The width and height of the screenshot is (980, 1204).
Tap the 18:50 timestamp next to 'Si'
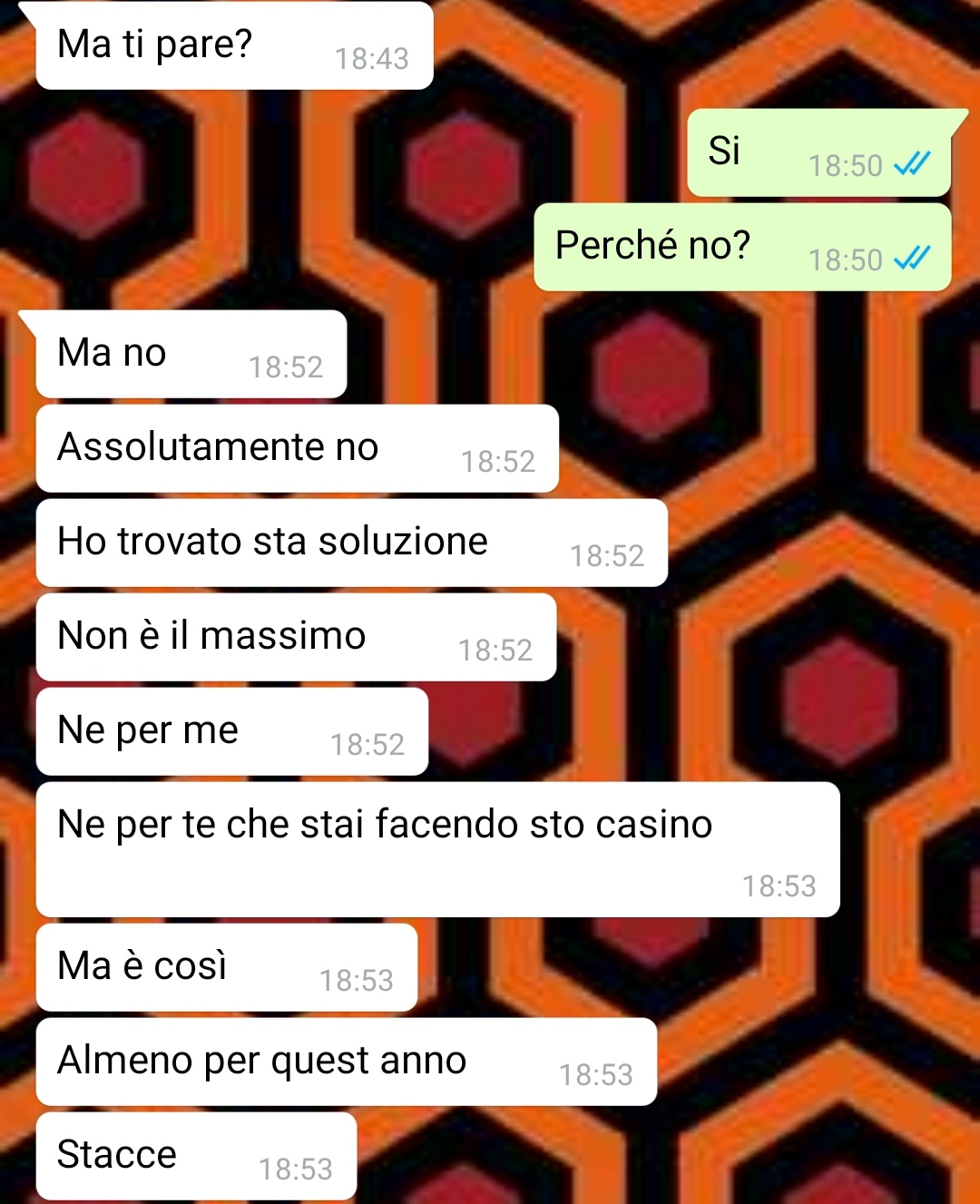[846, 166]
